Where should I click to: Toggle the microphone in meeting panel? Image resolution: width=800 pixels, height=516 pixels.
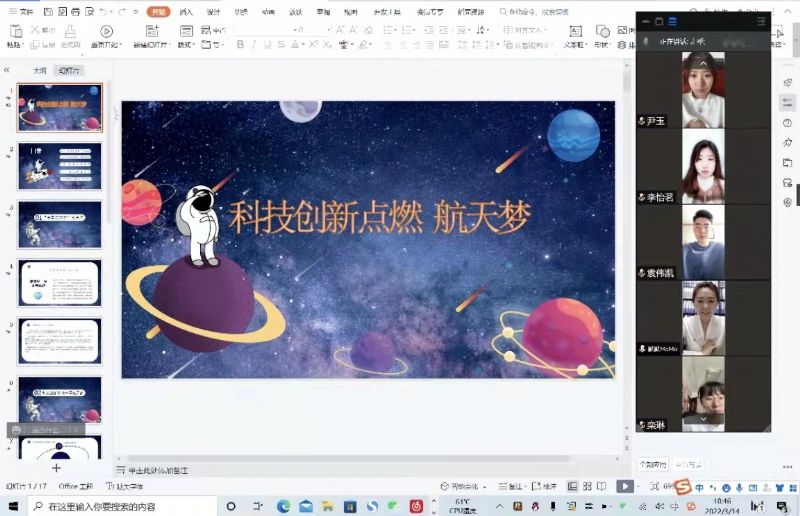646,41
